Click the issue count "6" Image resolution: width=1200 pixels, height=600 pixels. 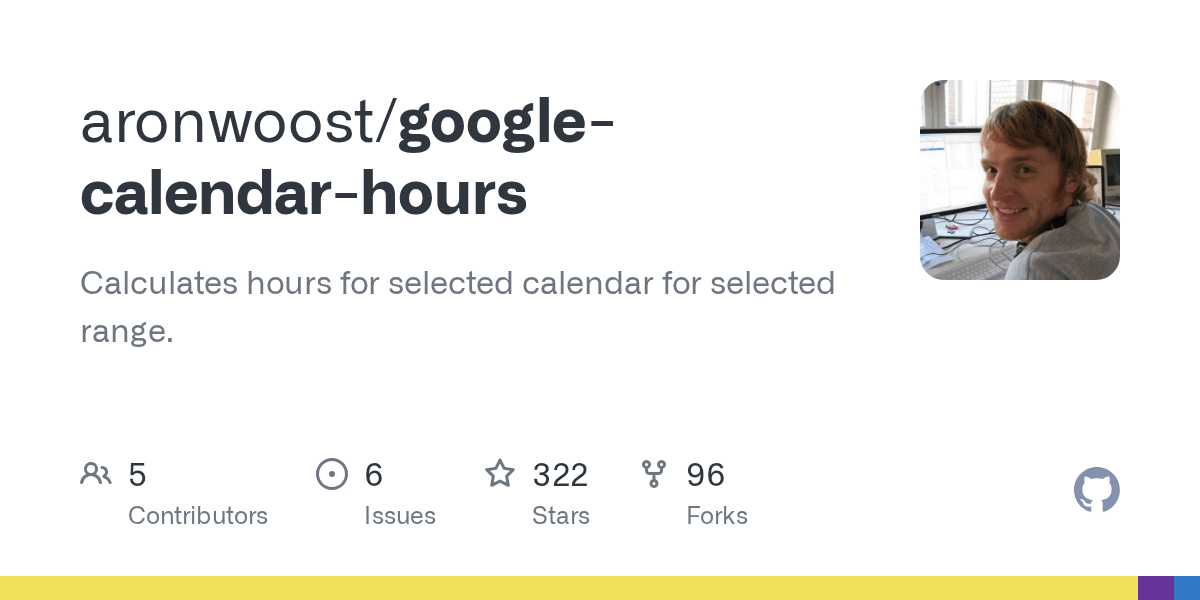(374, 475)
